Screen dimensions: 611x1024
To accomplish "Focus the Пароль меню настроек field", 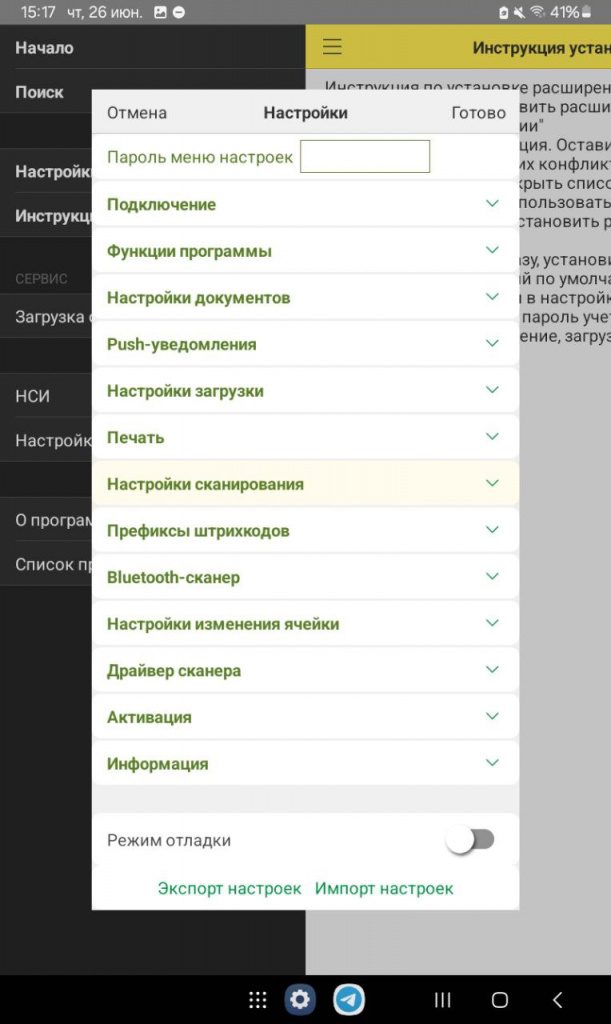I will pos(365,156).
